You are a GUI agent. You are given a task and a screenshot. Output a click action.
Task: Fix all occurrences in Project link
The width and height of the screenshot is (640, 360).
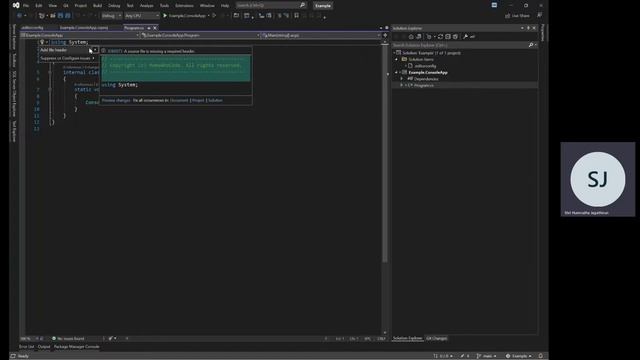198,100
